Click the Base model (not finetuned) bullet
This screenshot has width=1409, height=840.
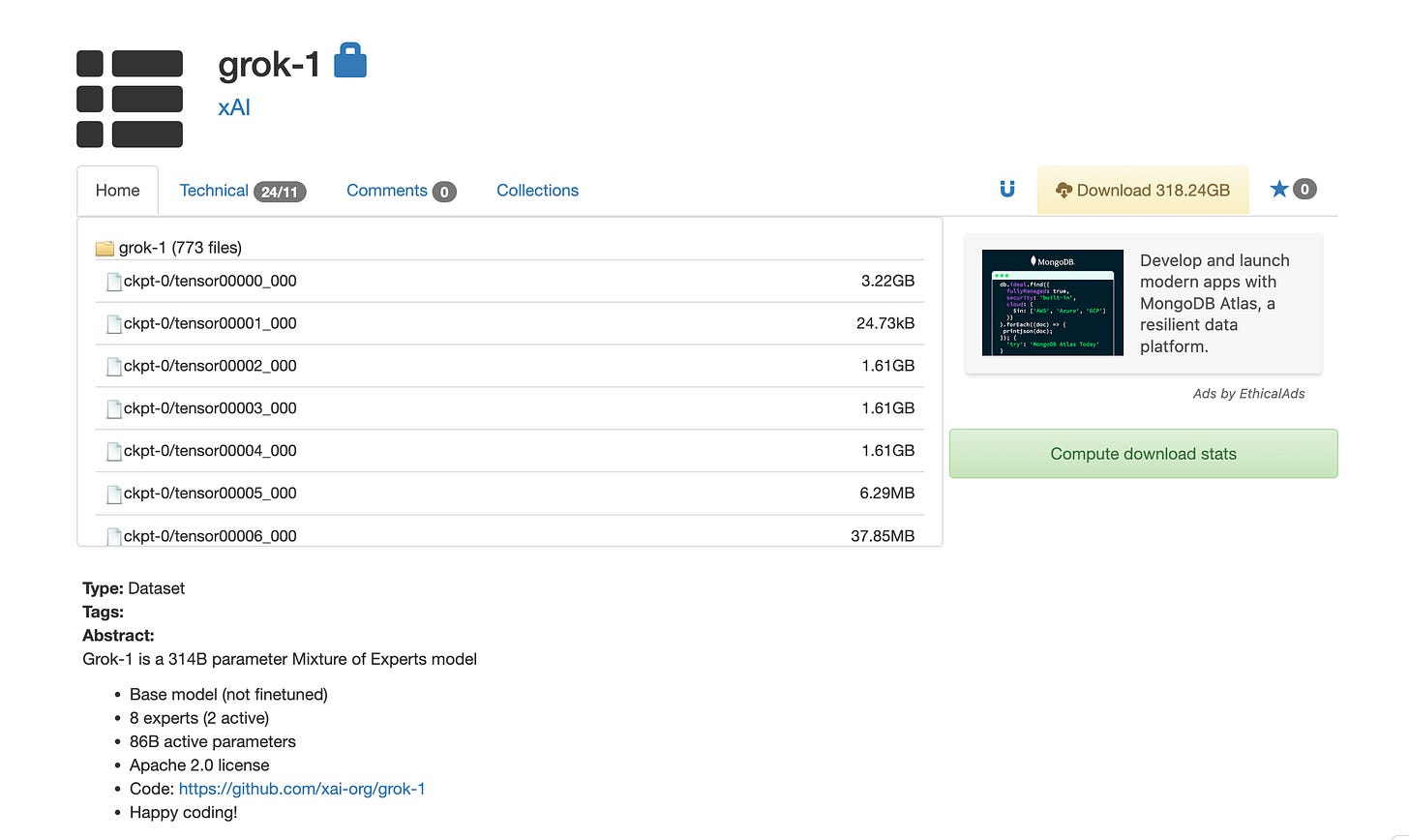point(228,695)
